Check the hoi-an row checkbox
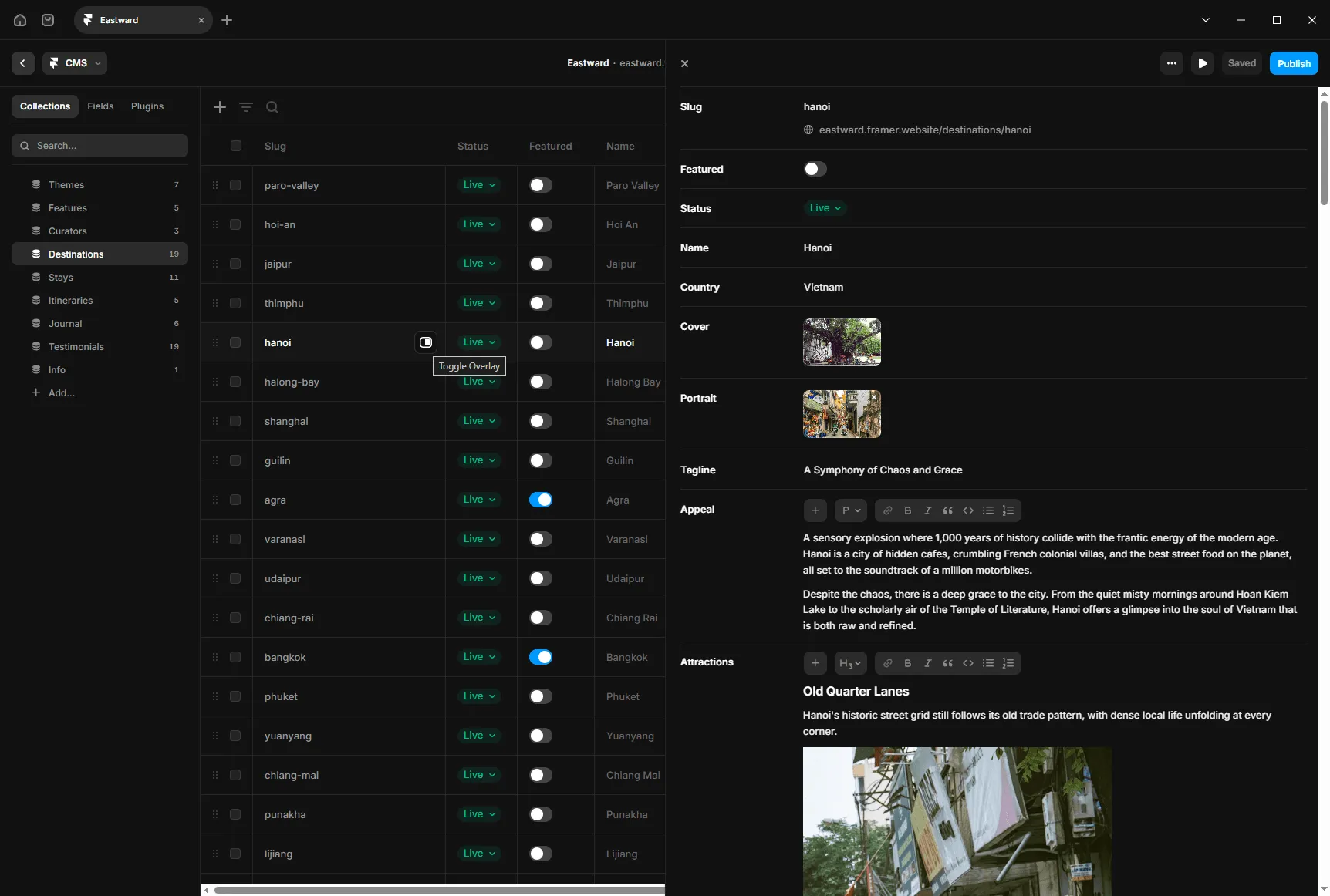This screenshot has height=896, width=1330. 235,224
